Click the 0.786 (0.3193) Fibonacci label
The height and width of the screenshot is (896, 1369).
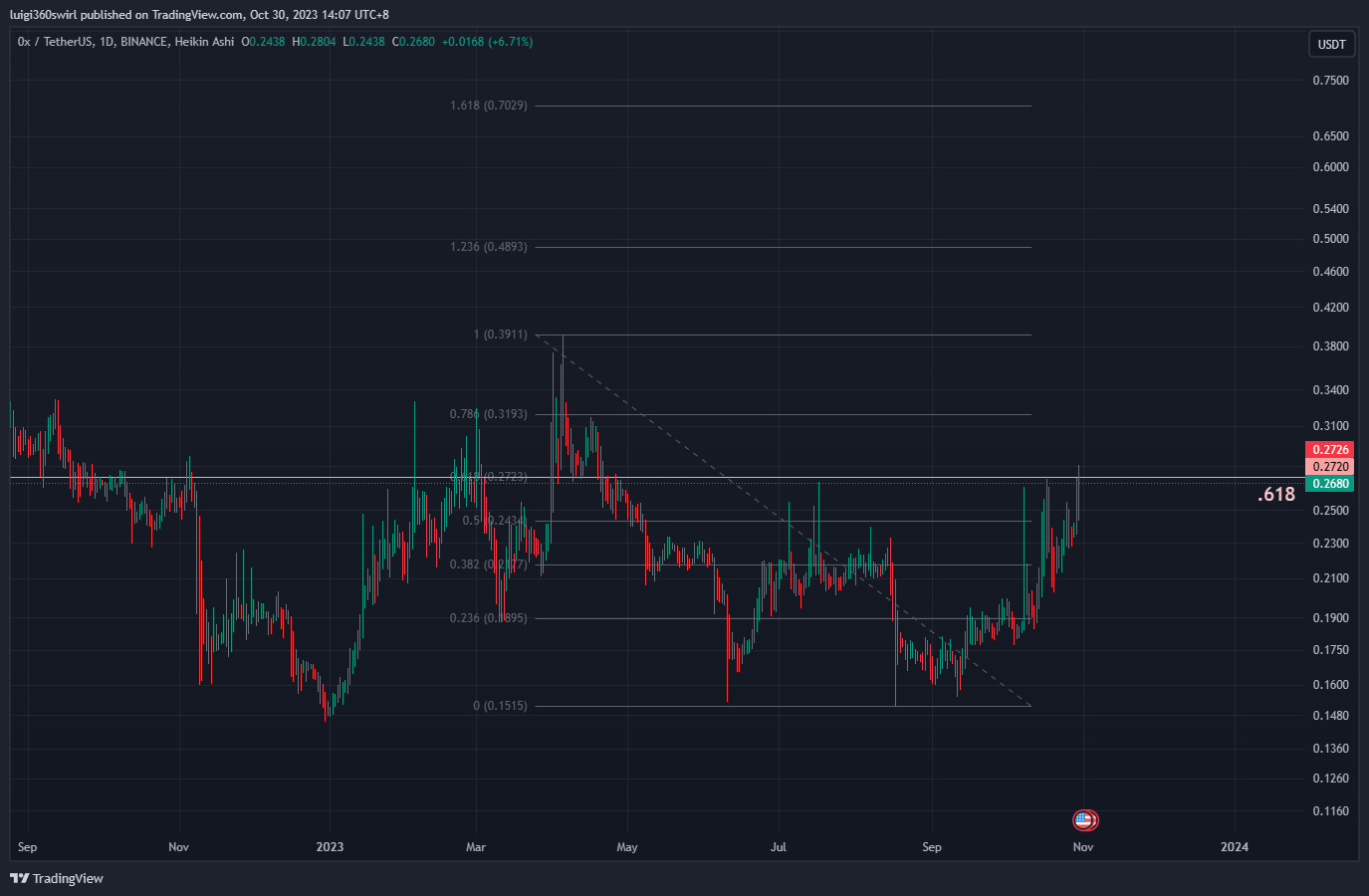point(489,414)
